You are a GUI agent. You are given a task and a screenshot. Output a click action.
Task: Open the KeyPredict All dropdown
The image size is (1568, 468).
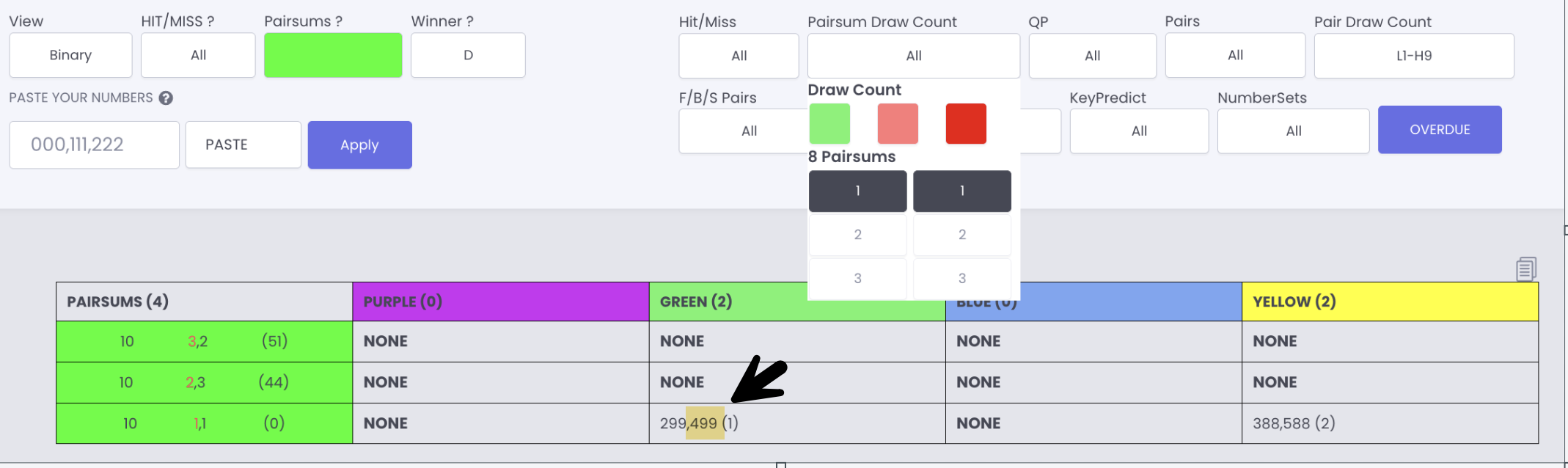(x=1139, y=131)
